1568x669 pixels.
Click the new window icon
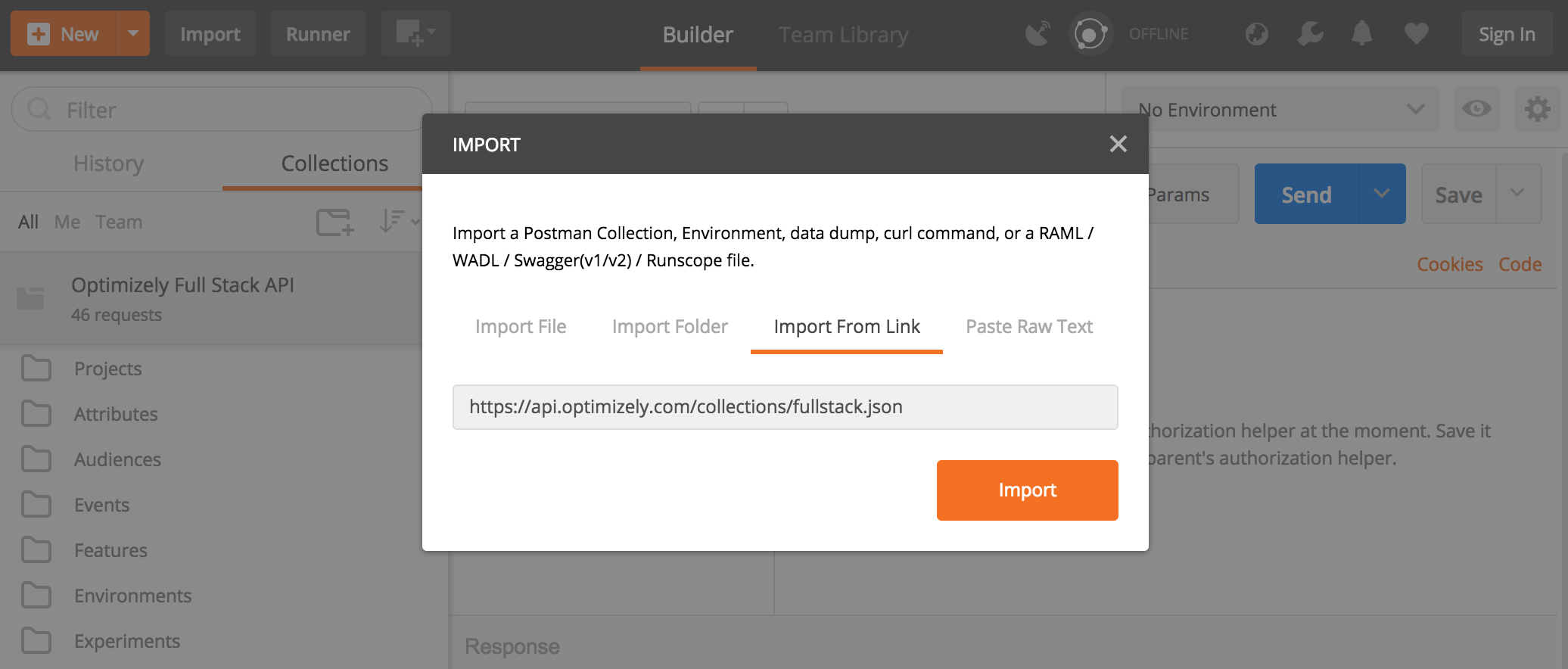tap(415, 34)
